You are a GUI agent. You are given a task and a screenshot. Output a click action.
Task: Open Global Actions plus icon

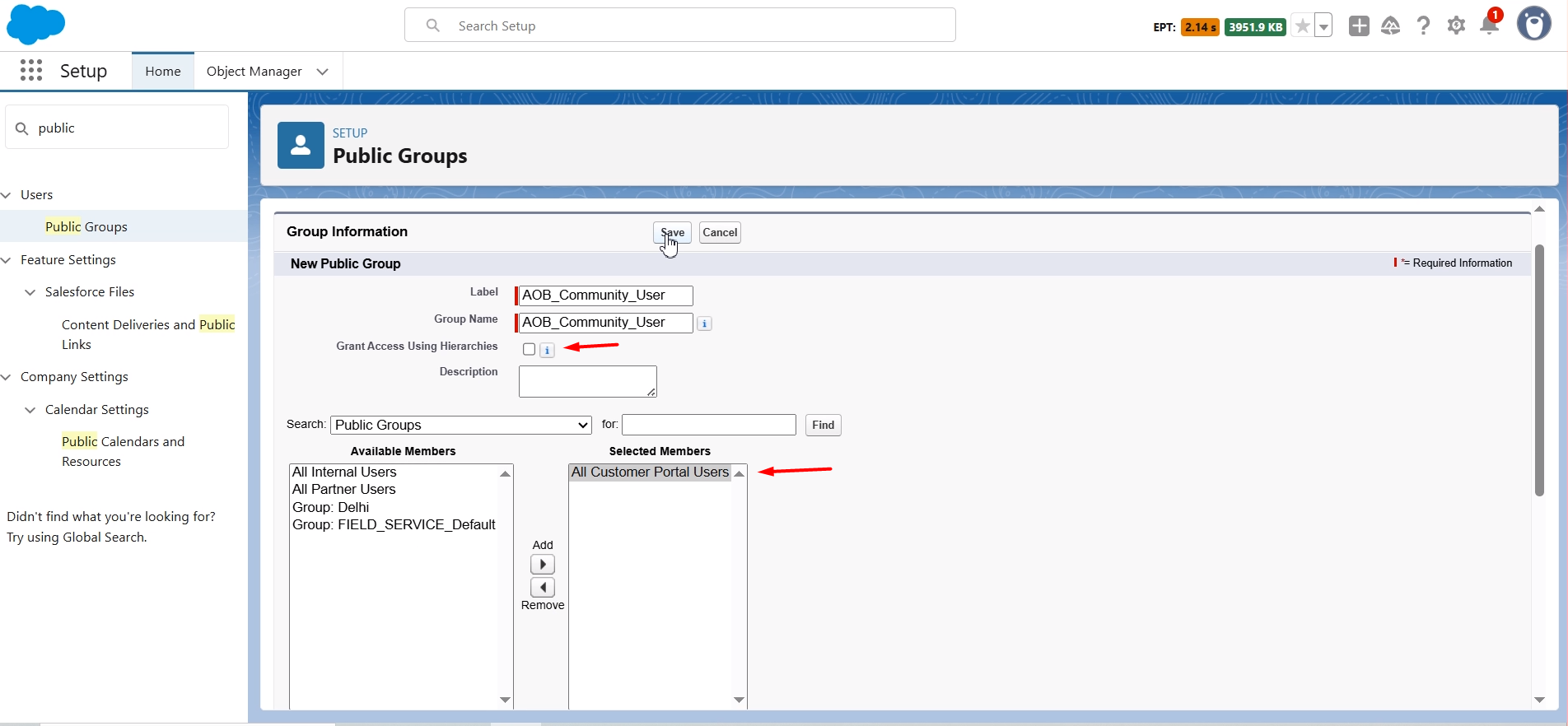1359,26
